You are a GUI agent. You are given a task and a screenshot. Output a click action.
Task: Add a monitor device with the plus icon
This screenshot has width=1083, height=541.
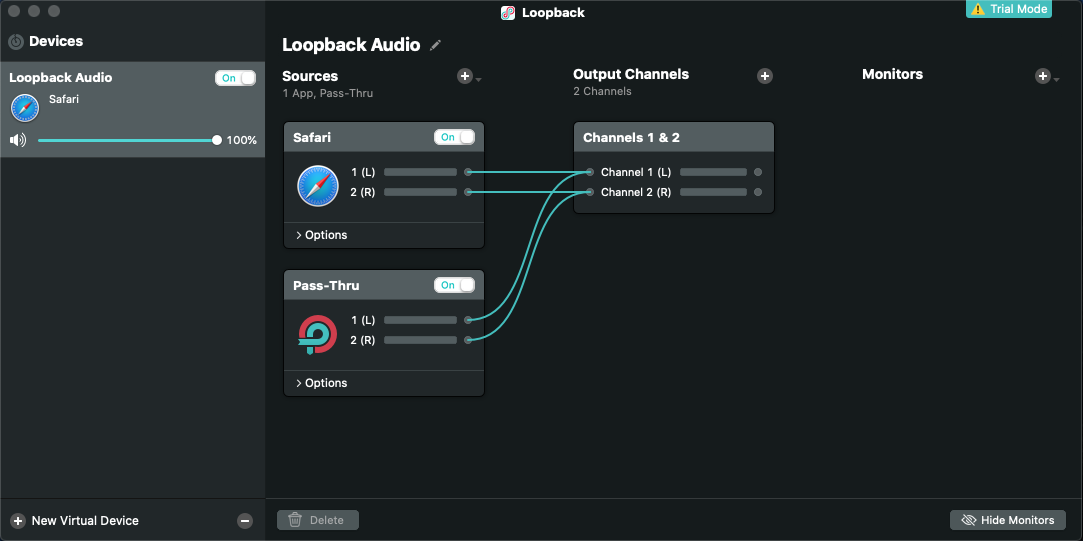[x=1043, y=76]
